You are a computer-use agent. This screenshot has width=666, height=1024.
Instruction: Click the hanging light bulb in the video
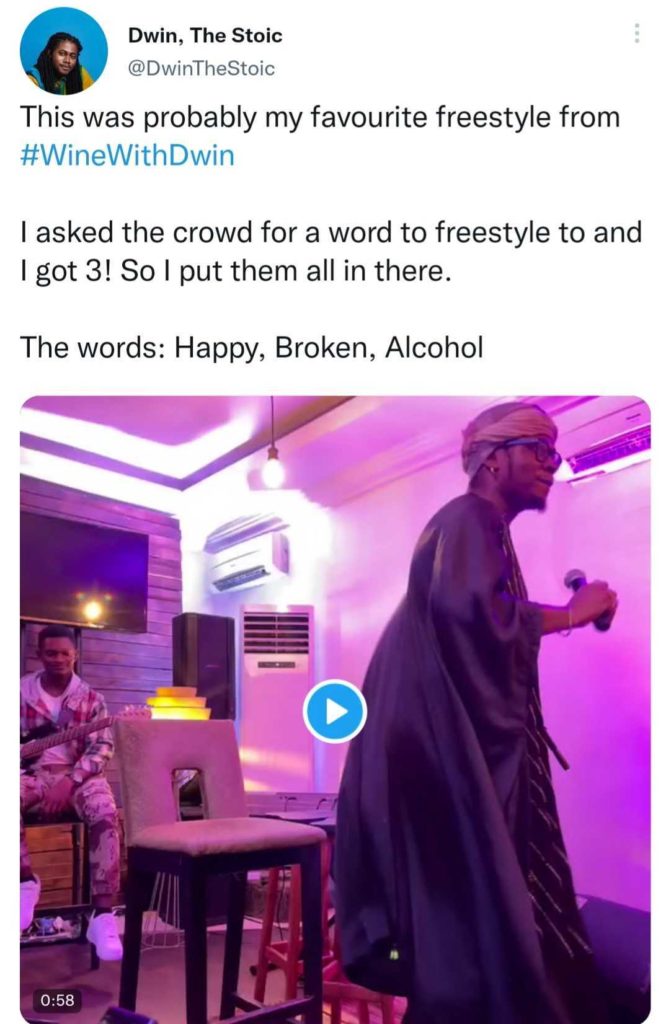click(x=272, y=470)
